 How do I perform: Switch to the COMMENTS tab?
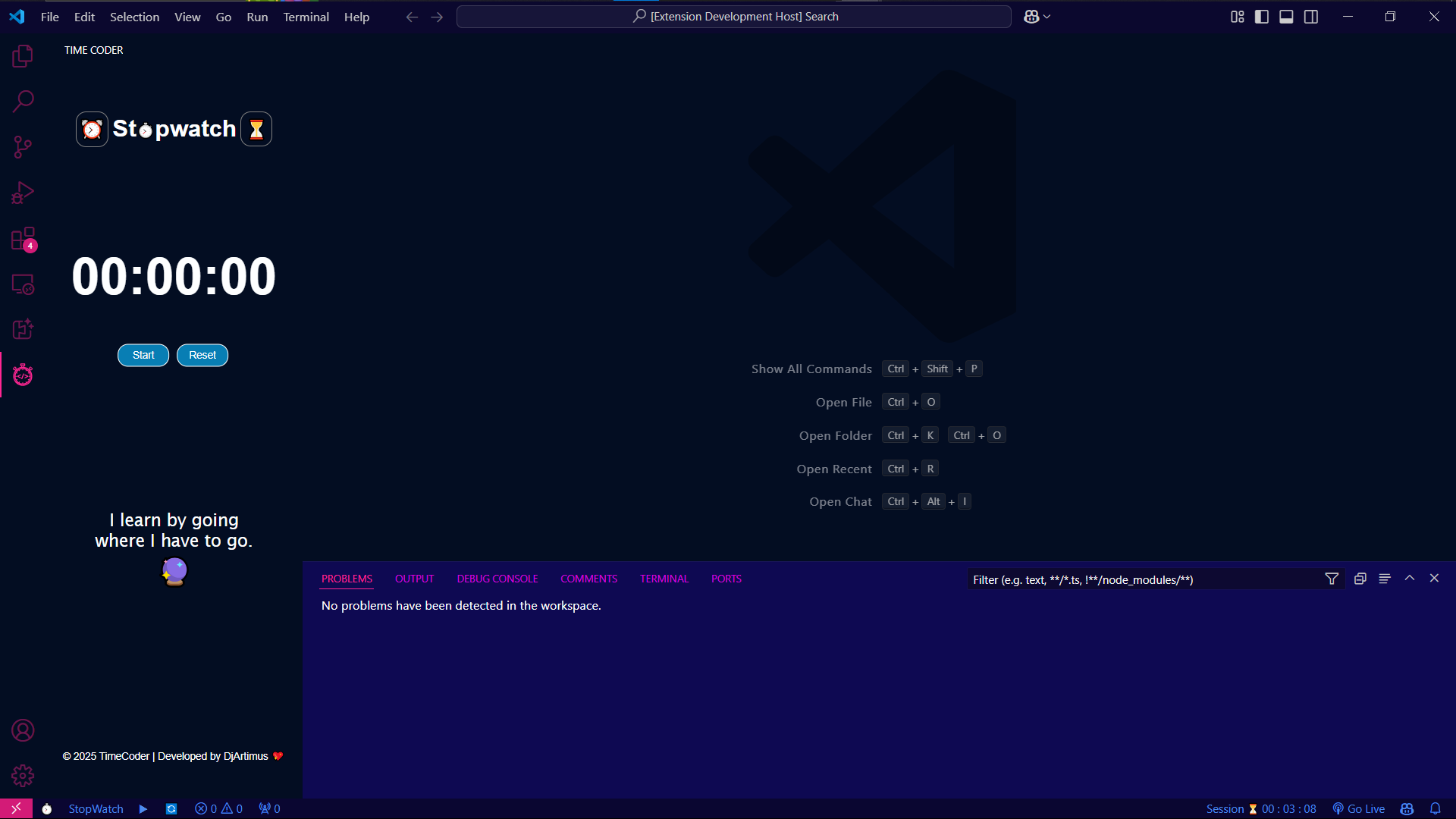588,578
